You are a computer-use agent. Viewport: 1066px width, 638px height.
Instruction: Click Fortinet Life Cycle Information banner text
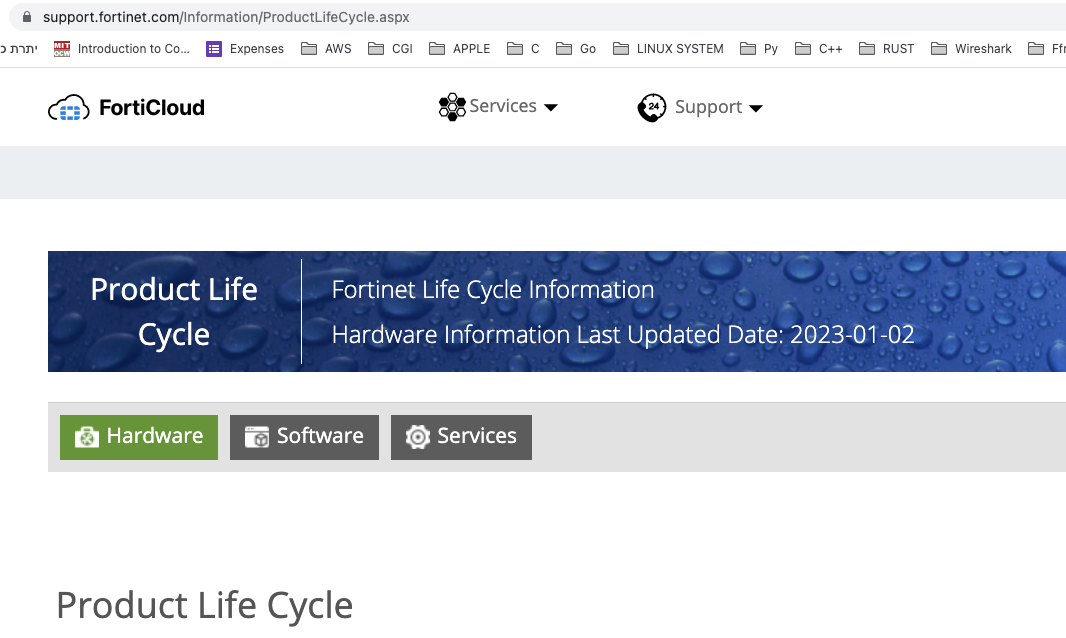(493, 290)
